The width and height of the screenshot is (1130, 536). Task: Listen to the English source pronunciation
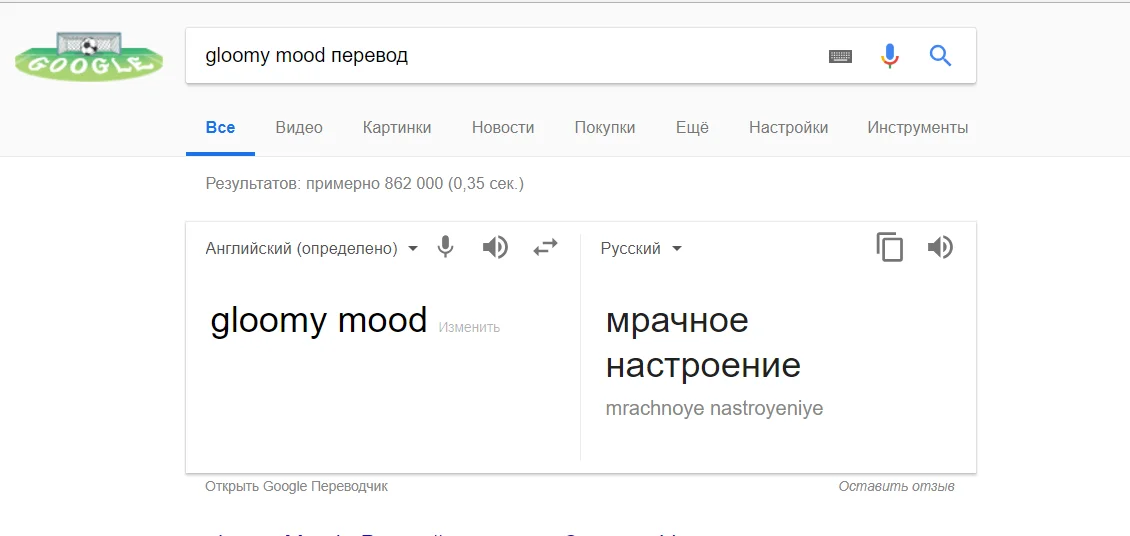(495, 247)
